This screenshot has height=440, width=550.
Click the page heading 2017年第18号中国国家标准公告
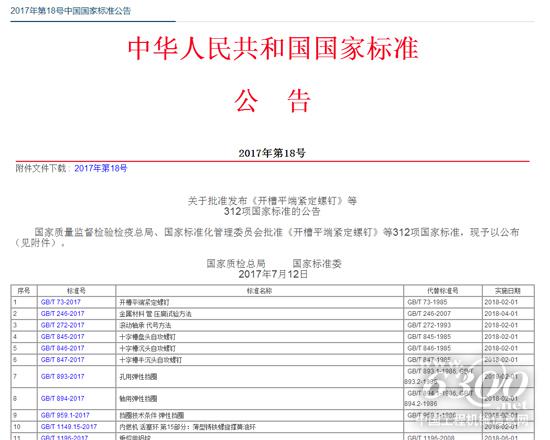71,11
